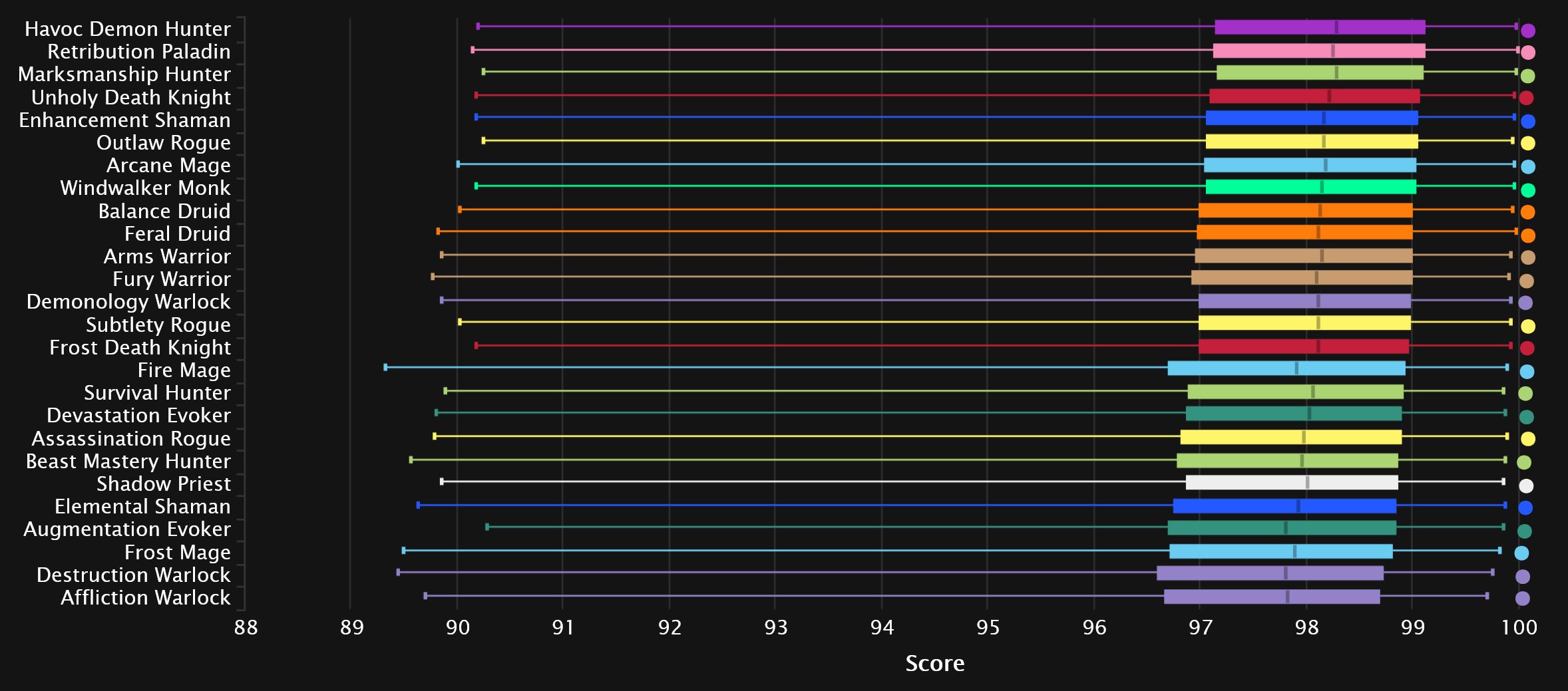Click the 93 axis tick label
The height and width of the screenshot is (691, 1568).
(x=776, y=627)
